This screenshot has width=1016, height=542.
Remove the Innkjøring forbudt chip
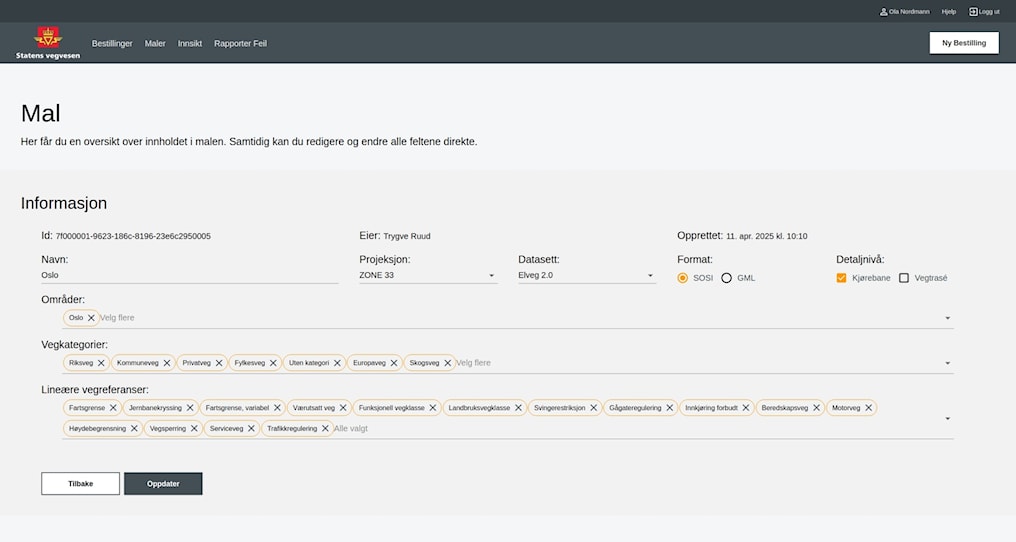click(746, 408)
